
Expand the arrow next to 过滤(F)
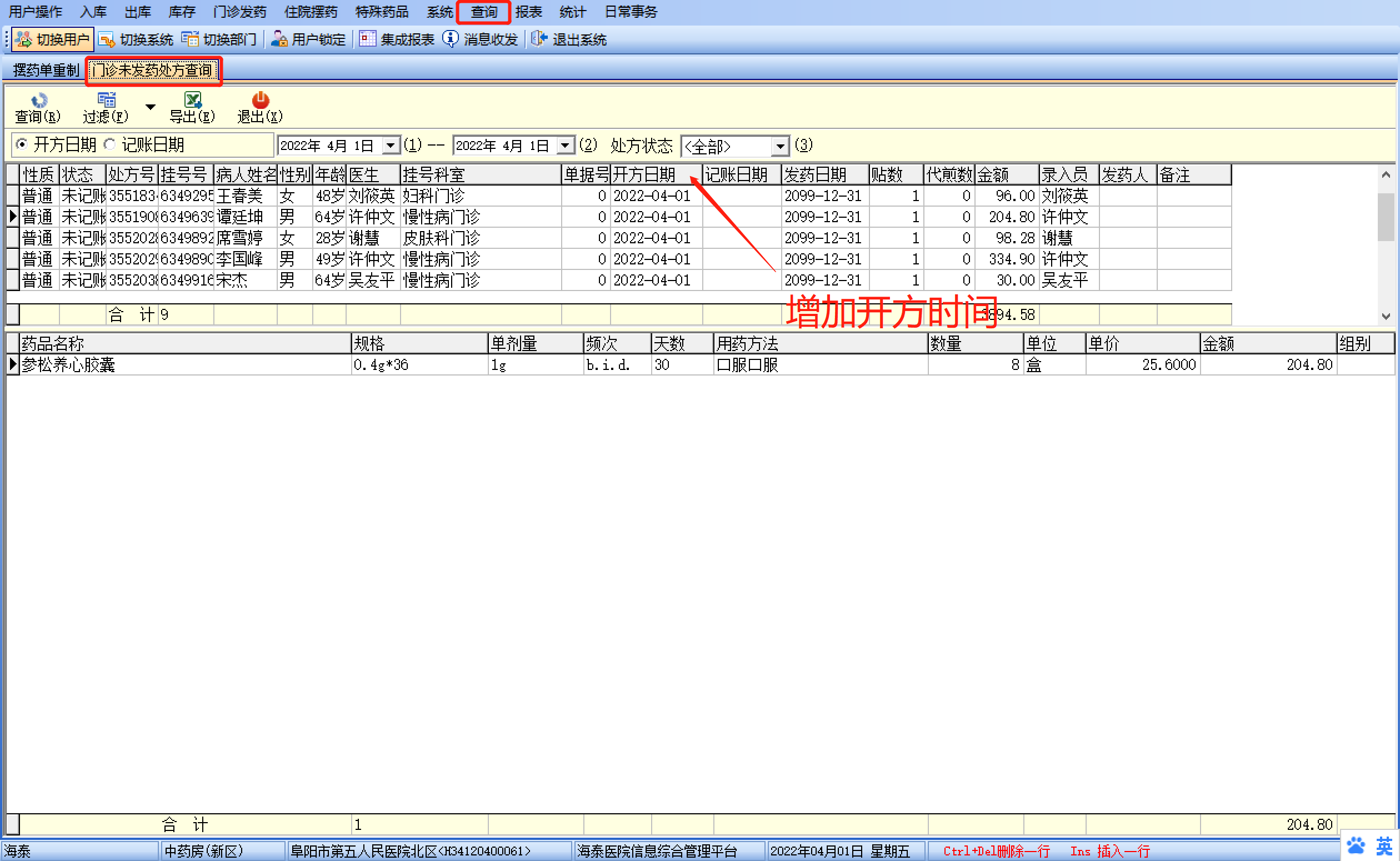pyautogui.click(x=151, y=107)
